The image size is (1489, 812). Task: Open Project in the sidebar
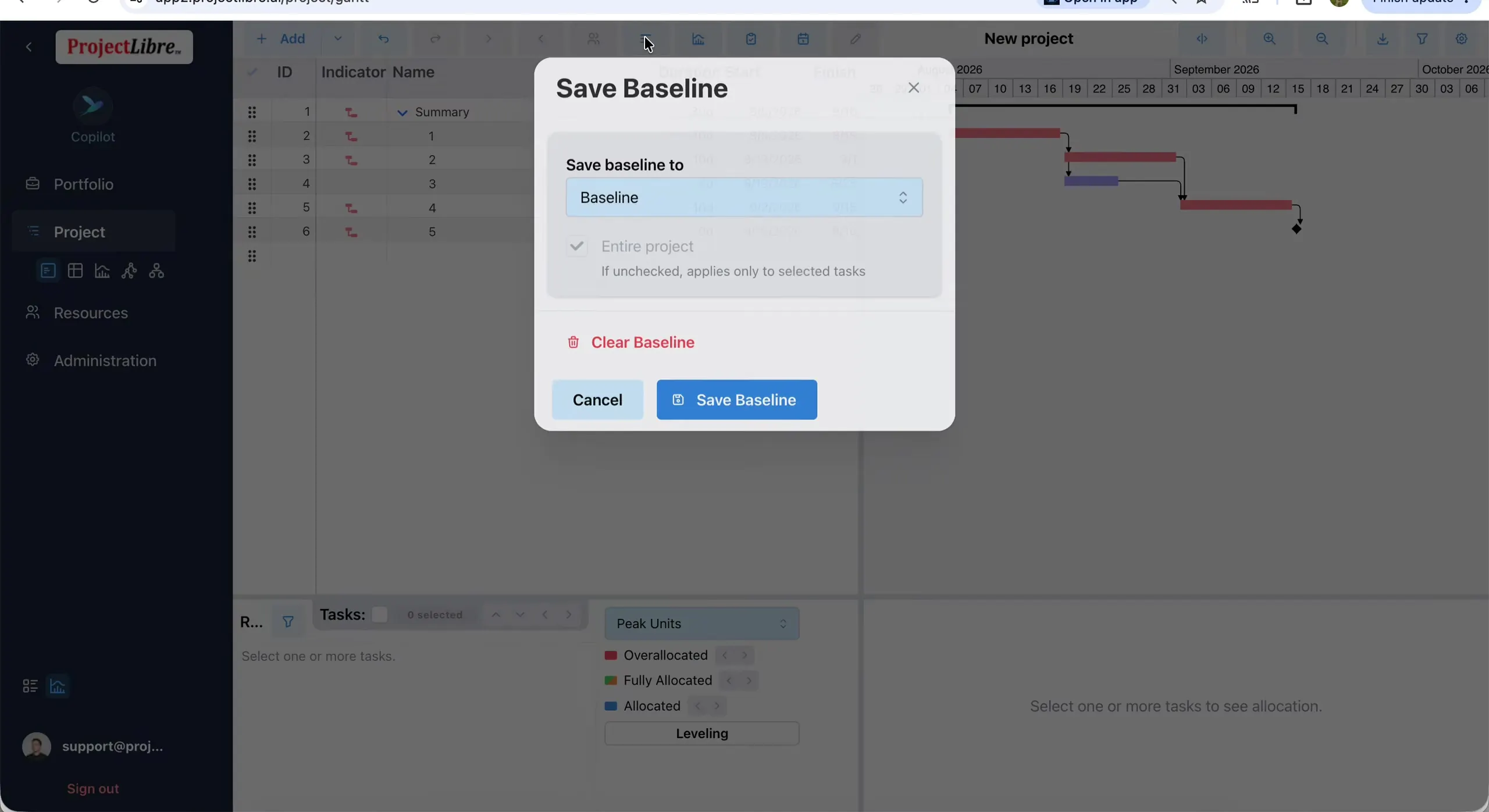pyautogui.click(x=93, y=232)
